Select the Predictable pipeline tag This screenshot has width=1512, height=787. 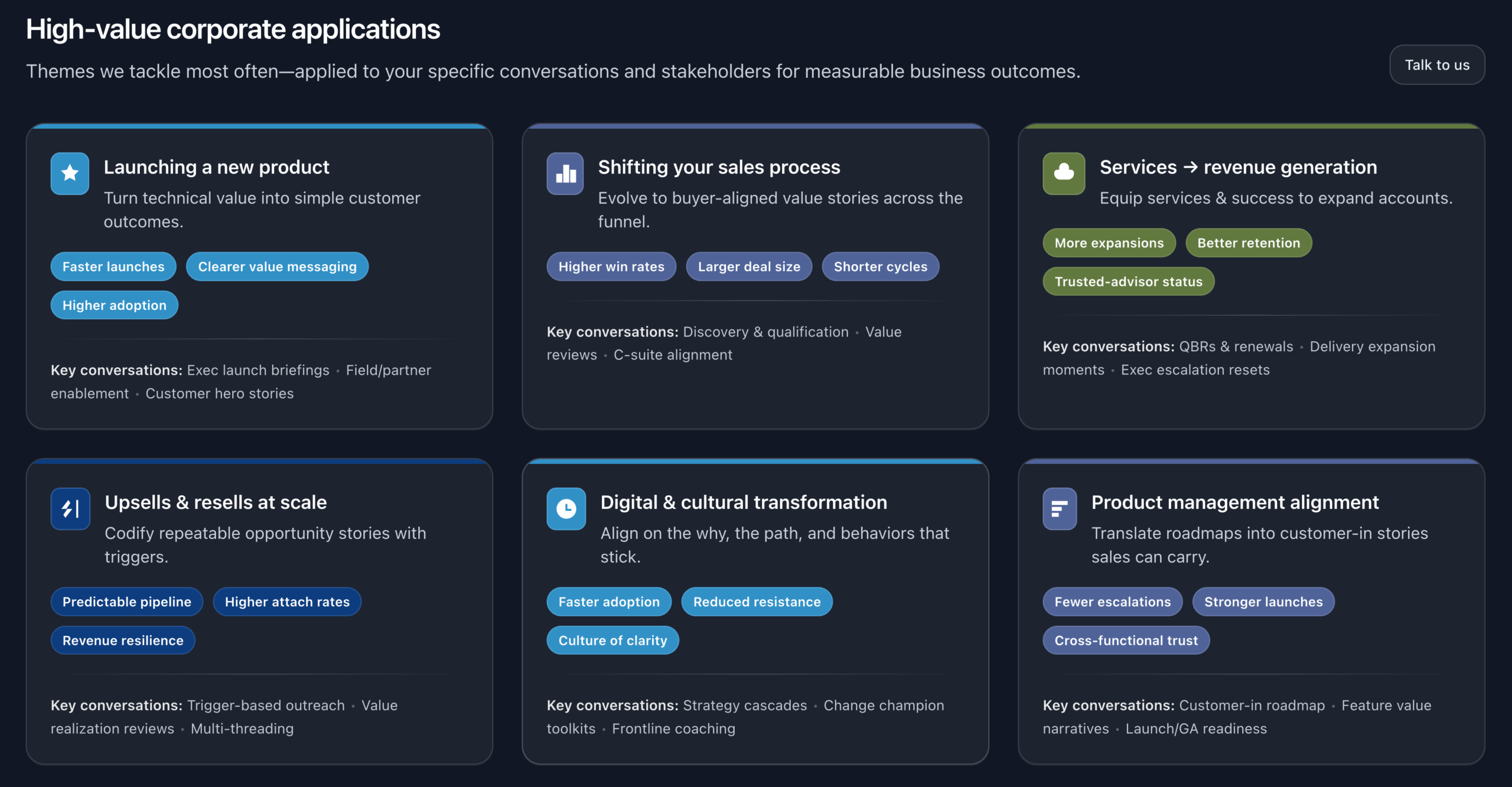(x=126, y=602)
